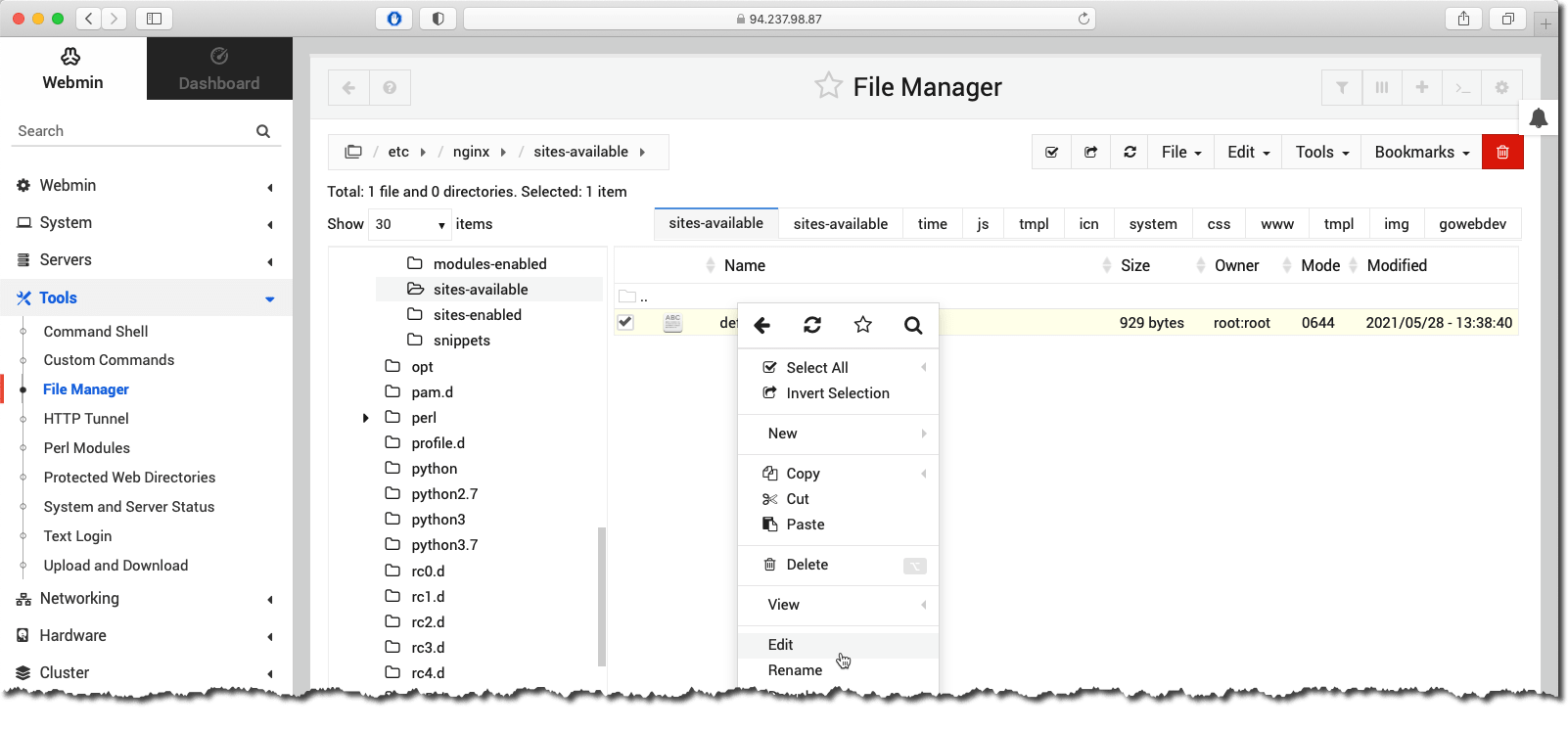Open the terminal prompt icon
The image size is (1568, 731).
[1462, 88]
